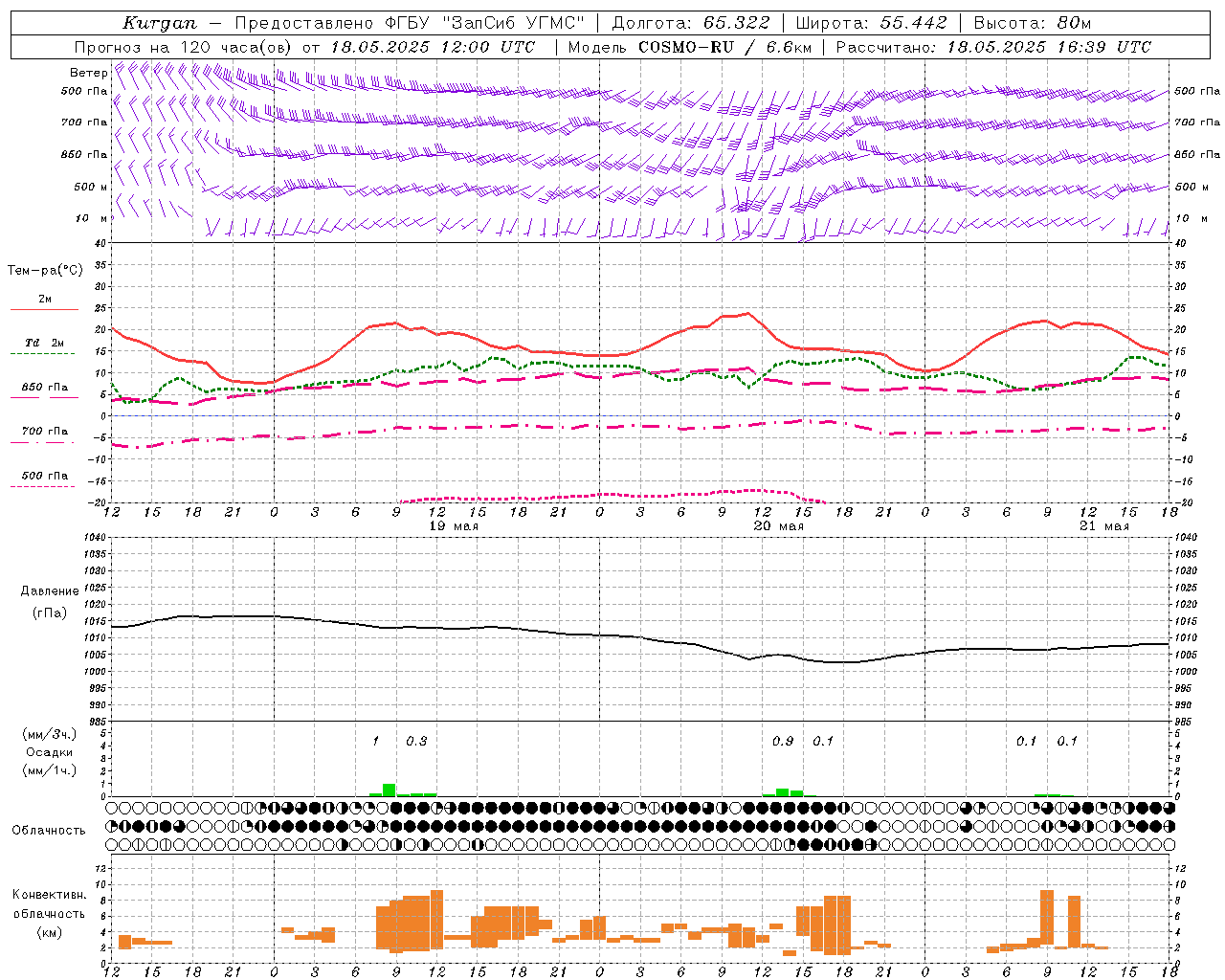Click the 'Модель COSMO-RU / 6.6км' label

click(x=690, y=47)
